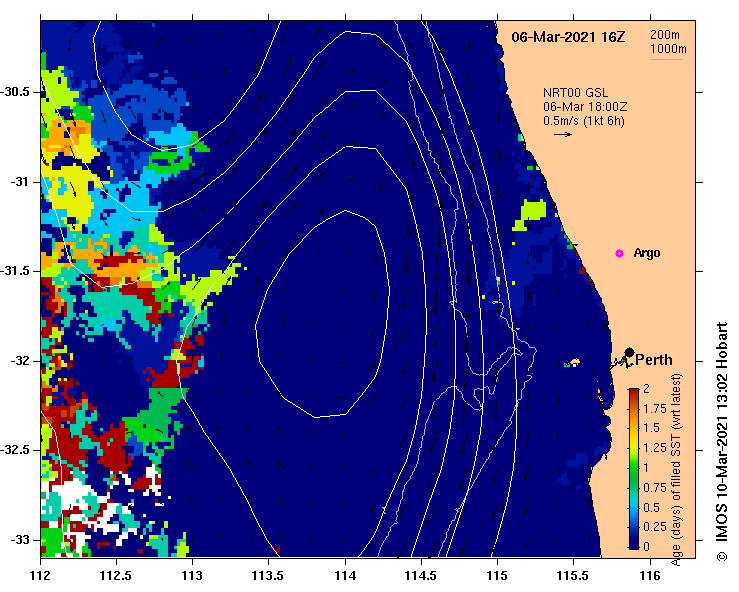Select the "06-Mar-2021 16Z" date title
This screenshot has height=592, width=739.
[x=568, y=37]
